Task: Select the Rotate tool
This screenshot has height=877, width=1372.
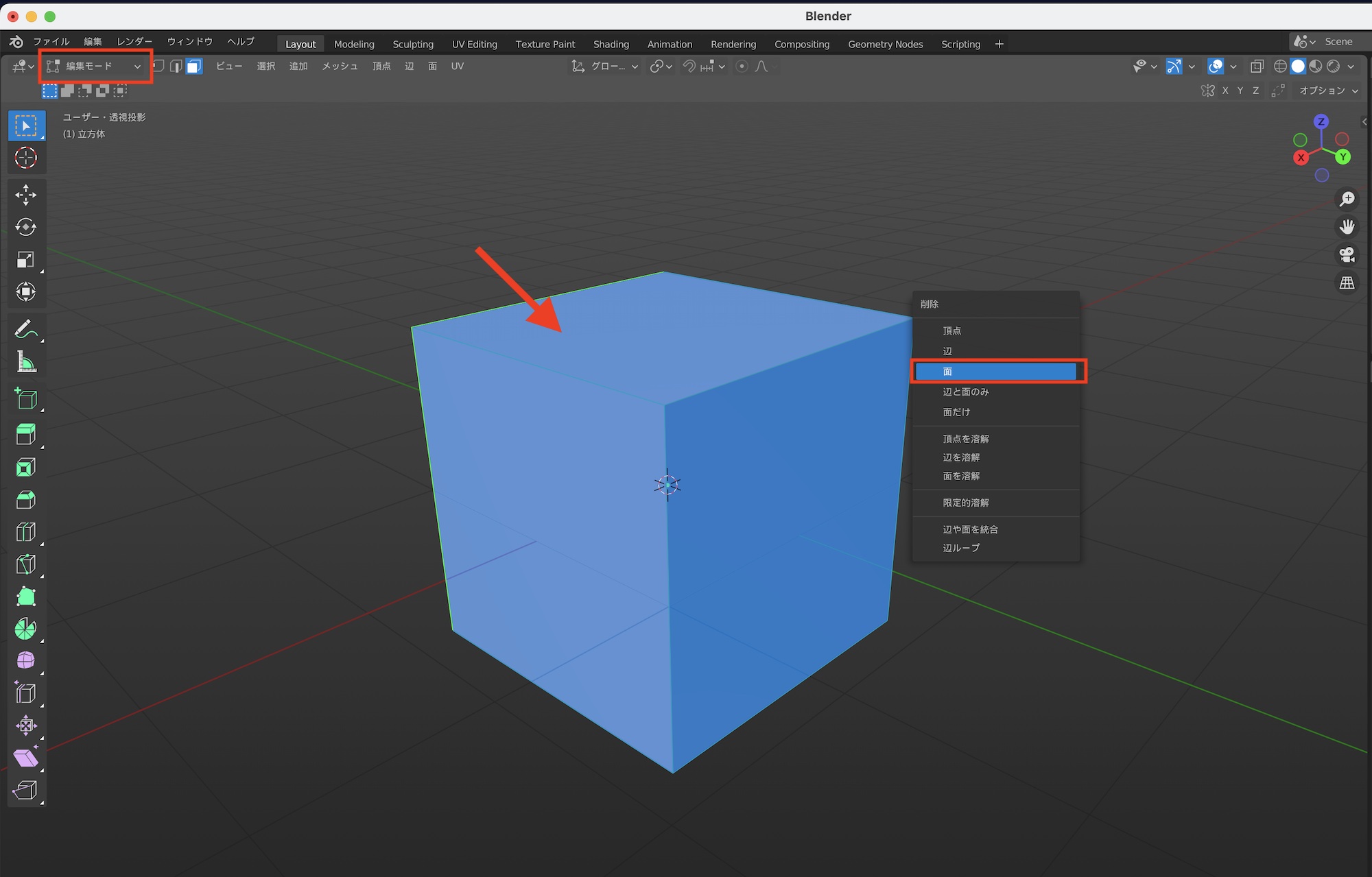Action: click(25, 227)
